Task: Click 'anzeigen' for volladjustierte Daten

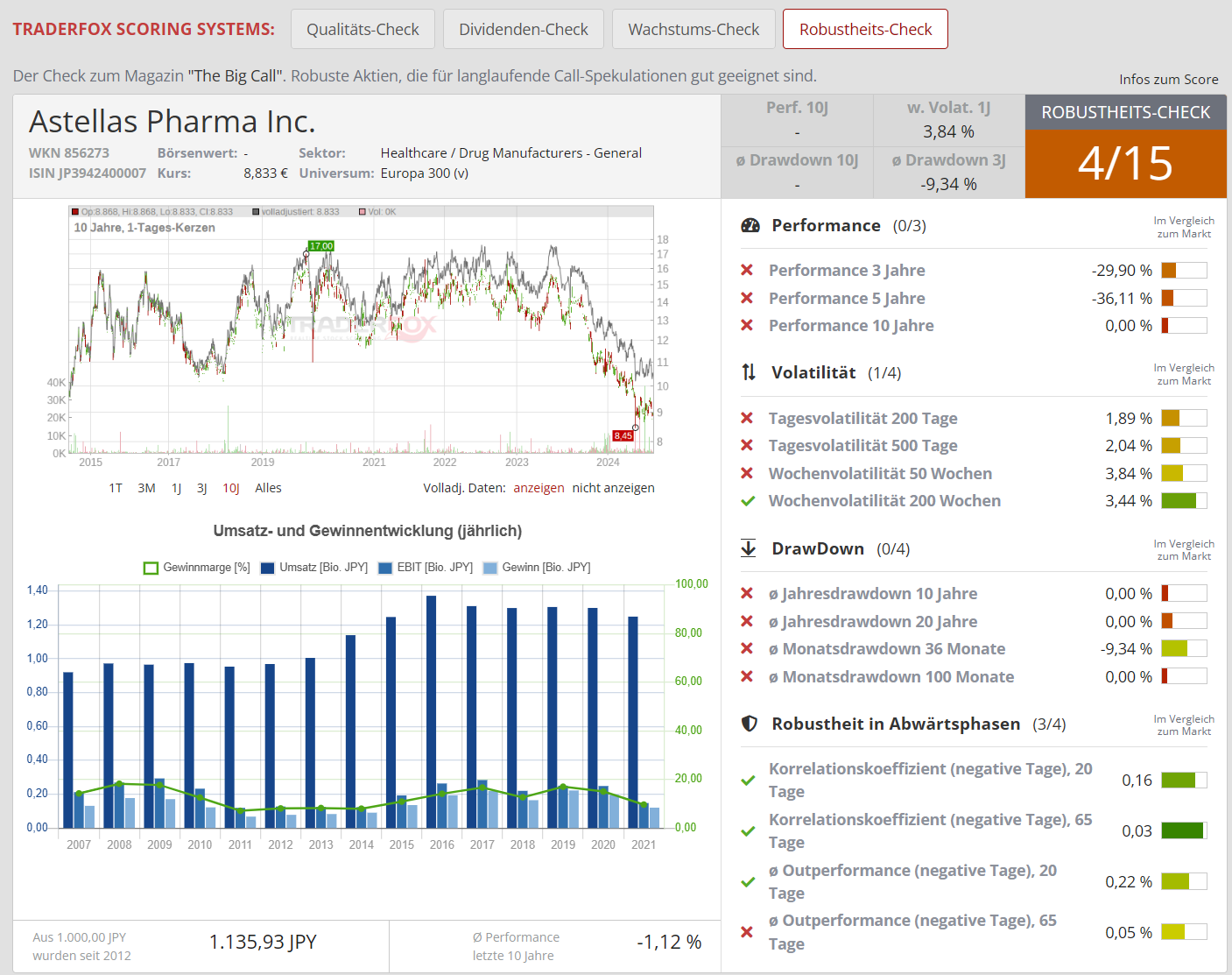Action: [539, 488]
